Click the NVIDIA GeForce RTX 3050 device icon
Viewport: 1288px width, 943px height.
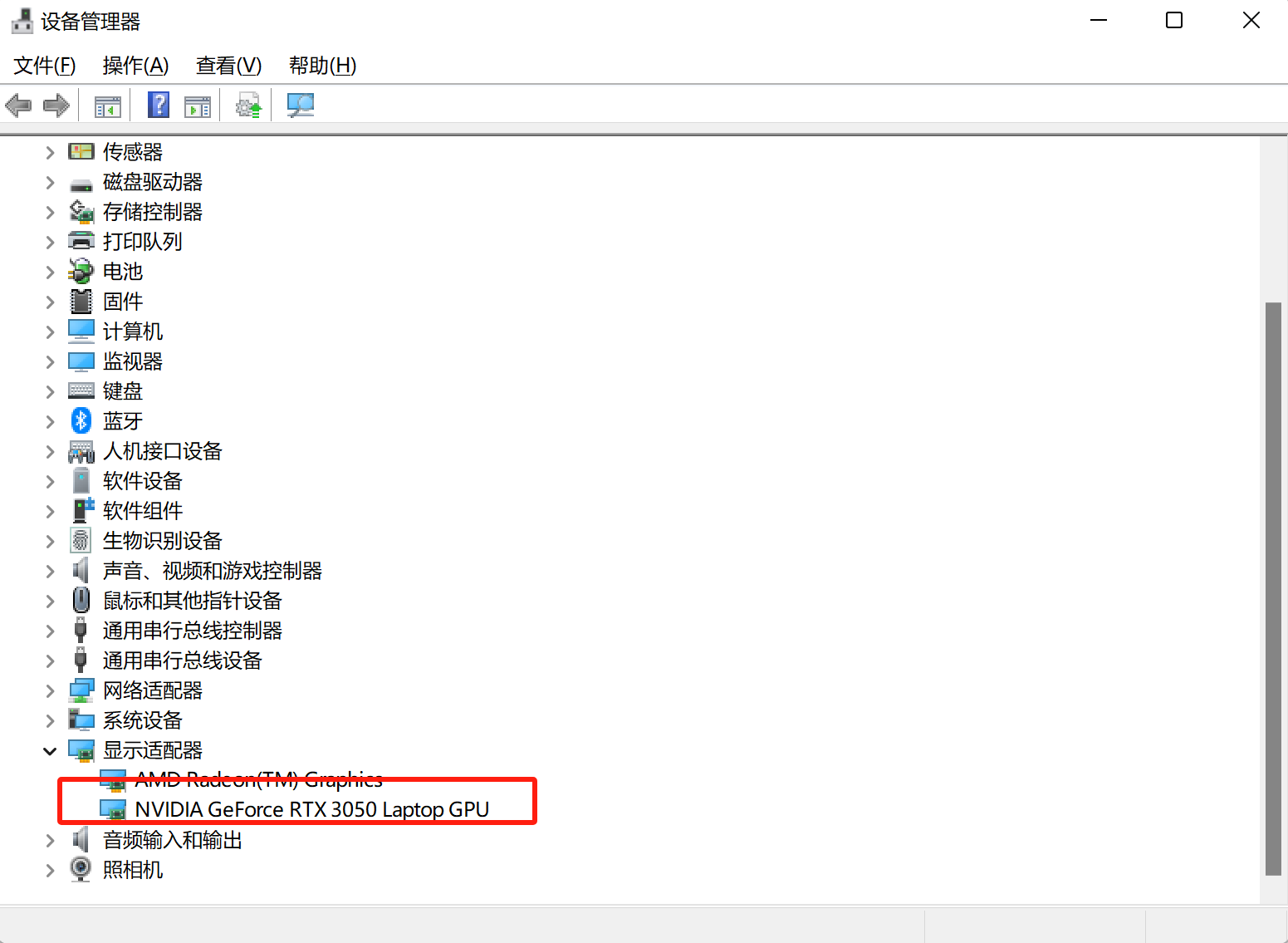pyautogui.click(x=113, y=809)
